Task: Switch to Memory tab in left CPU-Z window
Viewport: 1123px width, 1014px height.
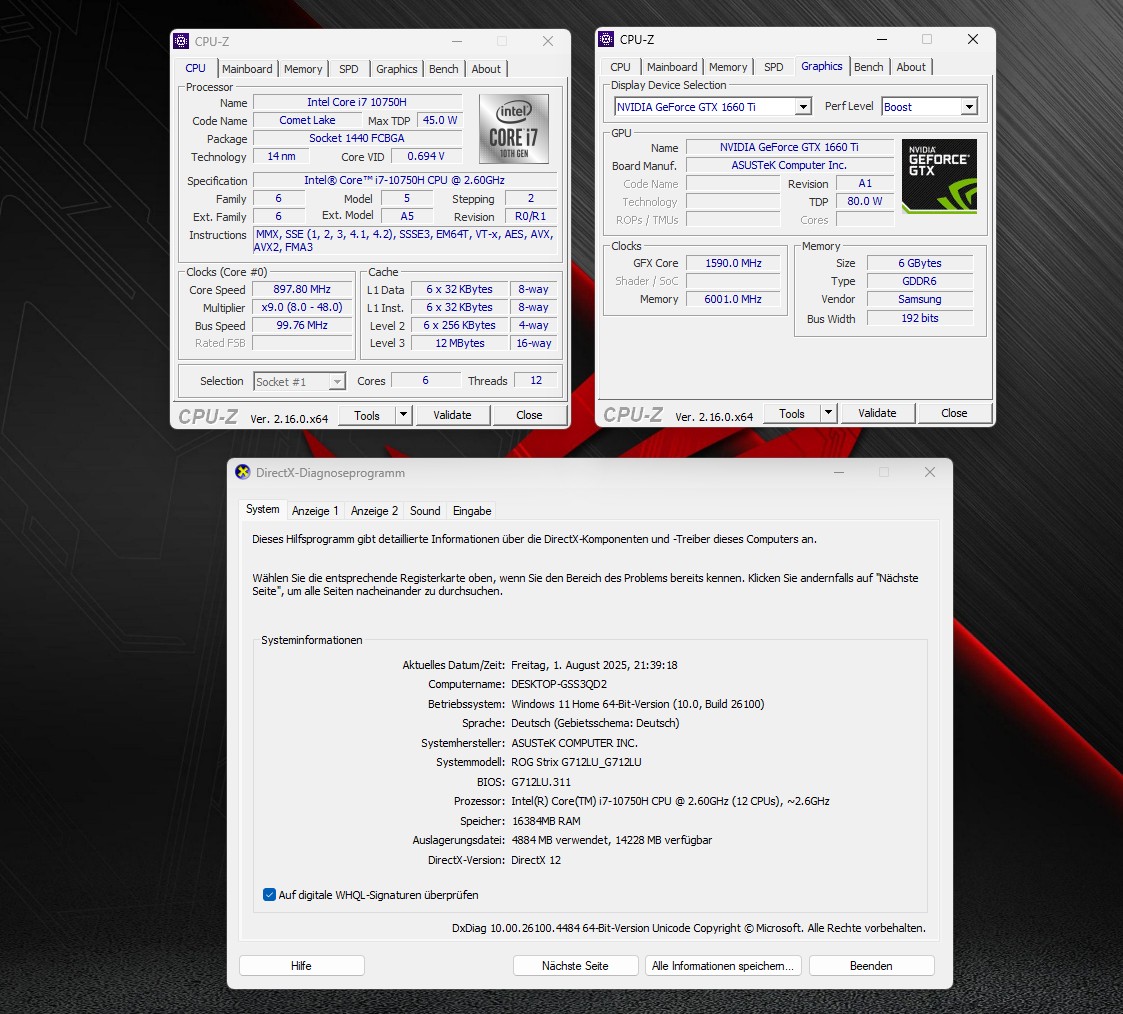Action: click(x=303, y=69)
